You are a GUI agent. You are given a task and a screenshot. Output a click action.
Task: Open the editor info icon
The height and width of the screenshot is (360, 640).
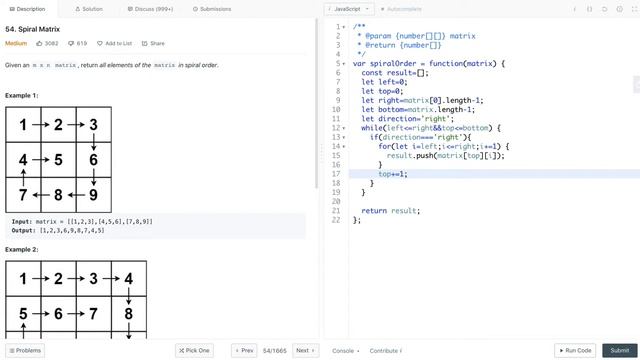574,9
